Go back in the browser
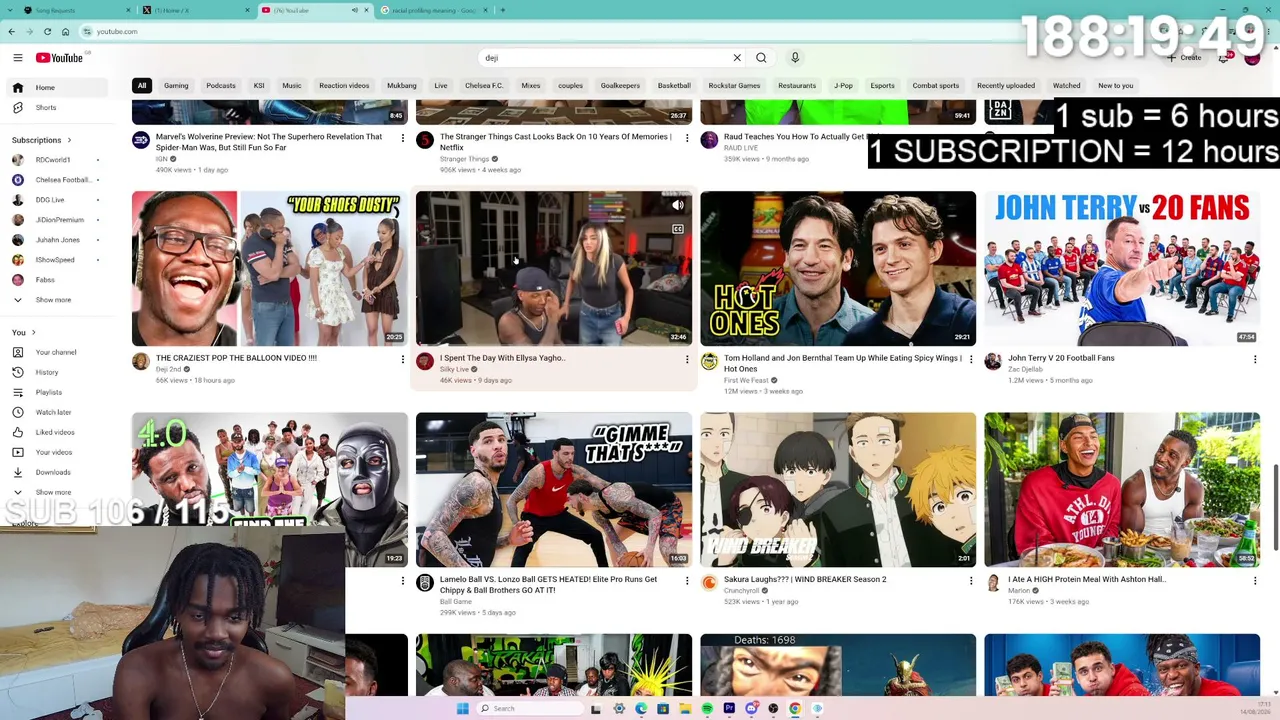This screenshot has width=1280, height=720. coord(12,31)
